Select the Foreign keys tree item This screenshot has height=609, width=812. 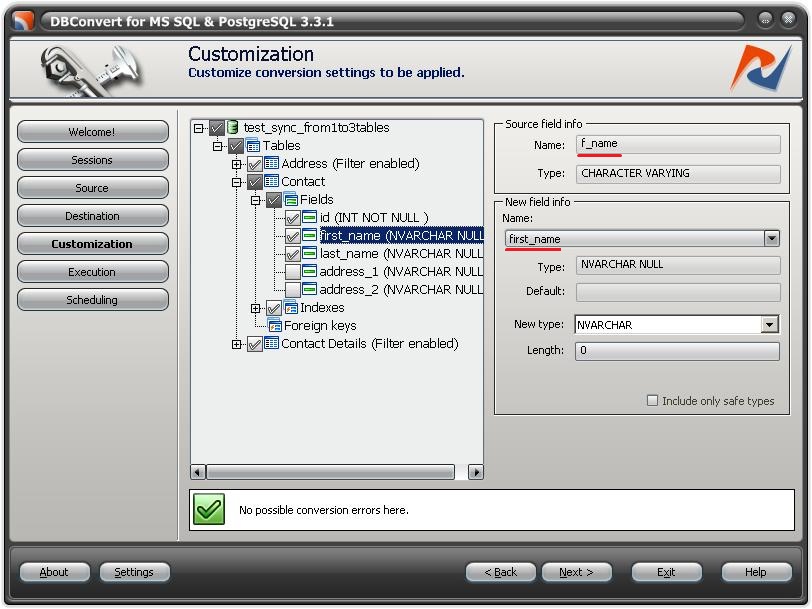320,325
